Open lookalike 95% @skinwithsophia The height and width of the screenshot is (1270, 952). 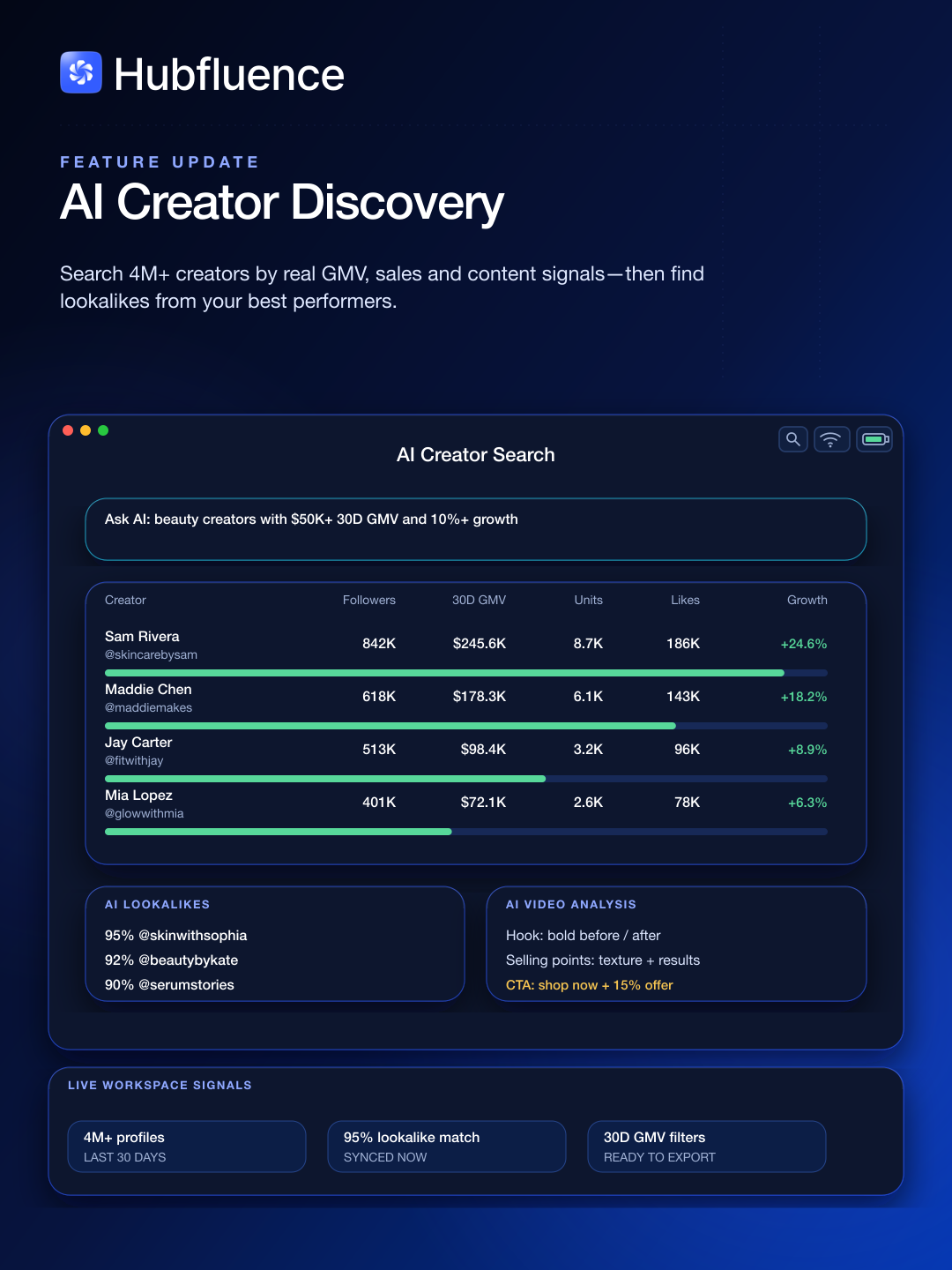tap(176, 936)
